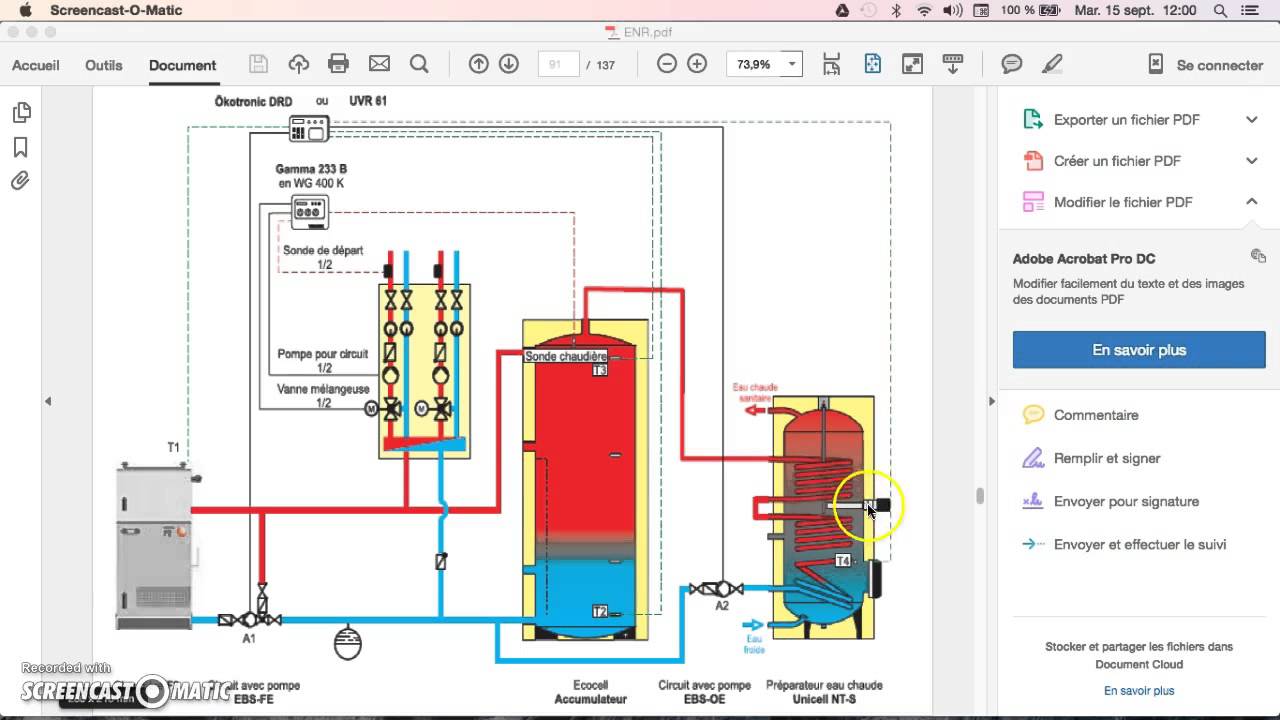Open Spotlight search in menu bar
Viewport: 1280px width, 720px height.
[1220, 10]
